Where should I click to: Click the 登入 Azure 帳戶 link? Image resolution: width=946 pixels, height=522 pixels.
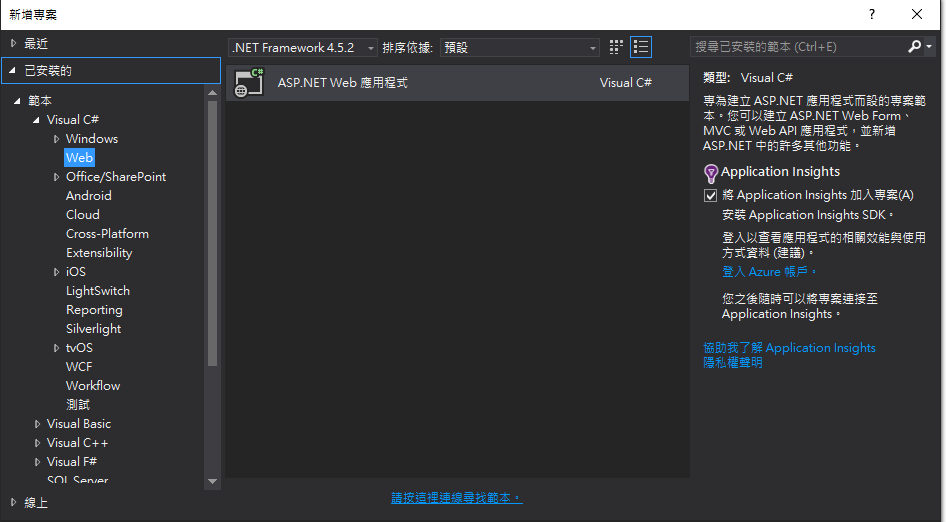769,272
